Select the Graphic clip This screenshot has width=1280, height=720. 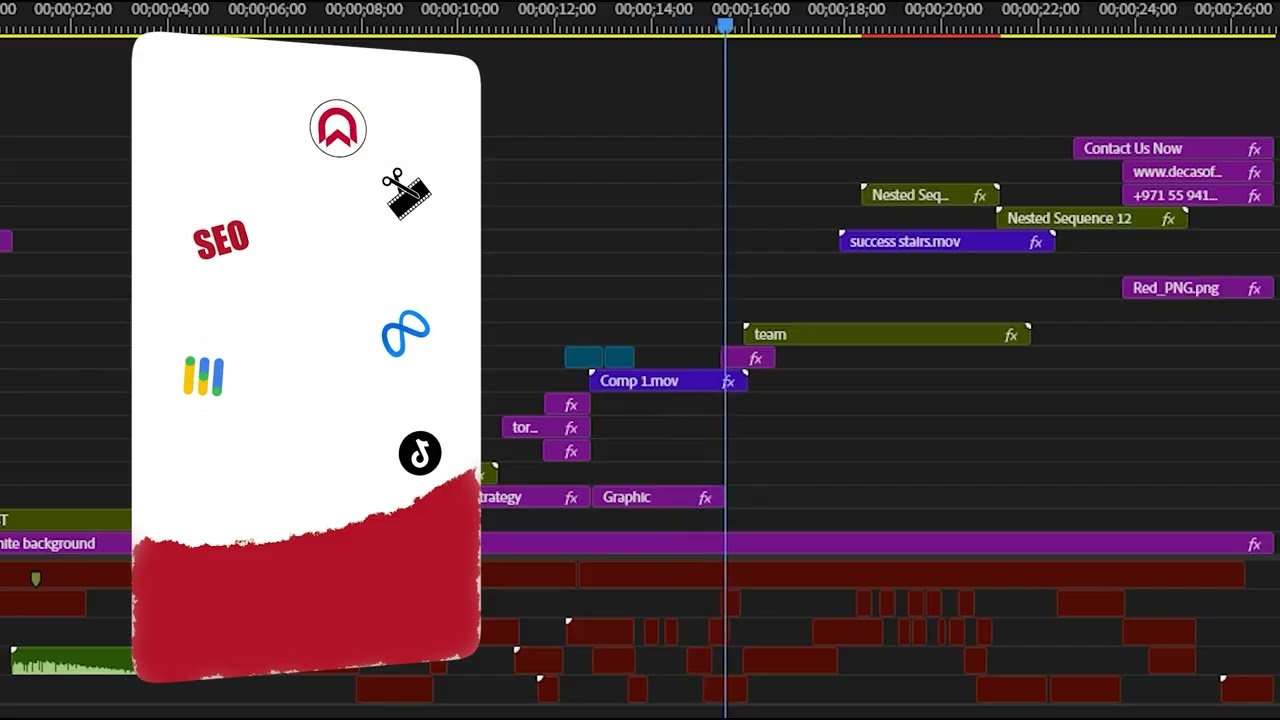coord(658,497)
